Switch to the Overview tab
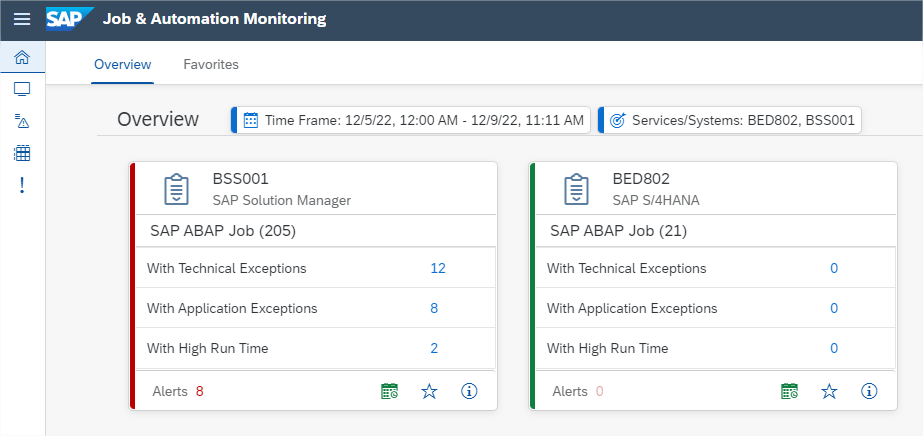The height and width of the screenshot is (436, 923). click(x=122, y=64)
